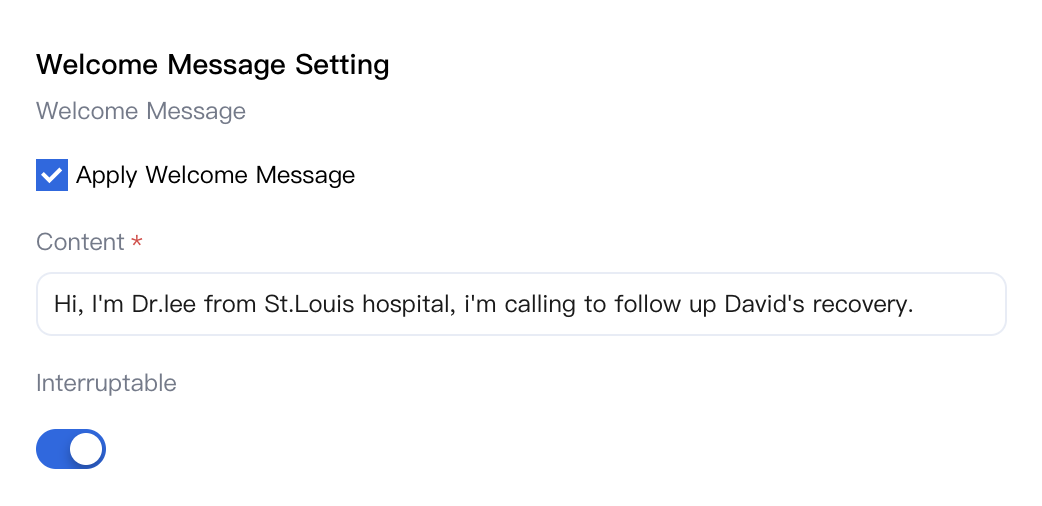Screen dimensions: 1042x506
Task: Turn off the Interruptable toggle switch
Action: [71, 449]
